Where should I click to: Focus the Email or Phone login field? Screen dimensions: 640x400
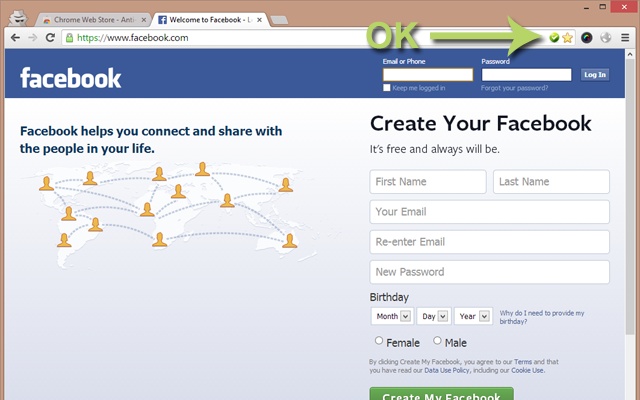pyautogui.click(x=428, y=75)
